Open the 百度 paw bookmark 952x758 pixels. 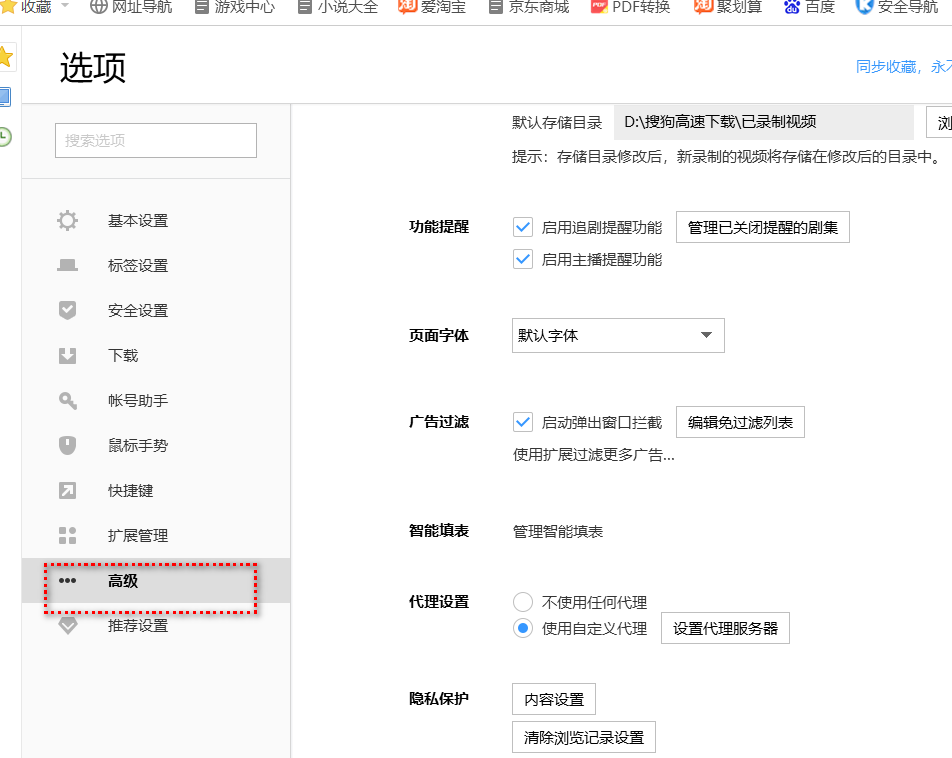point(809,7)
